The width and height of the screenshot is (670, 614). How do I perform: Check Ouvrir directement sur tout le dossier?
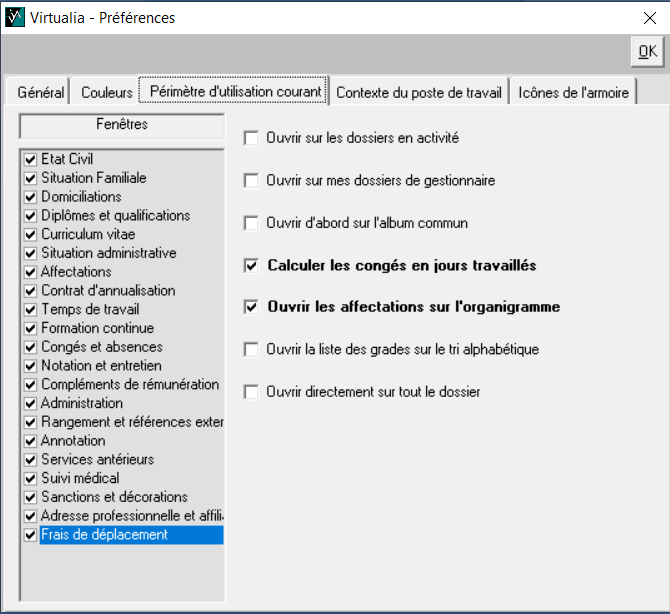(252, 392)
